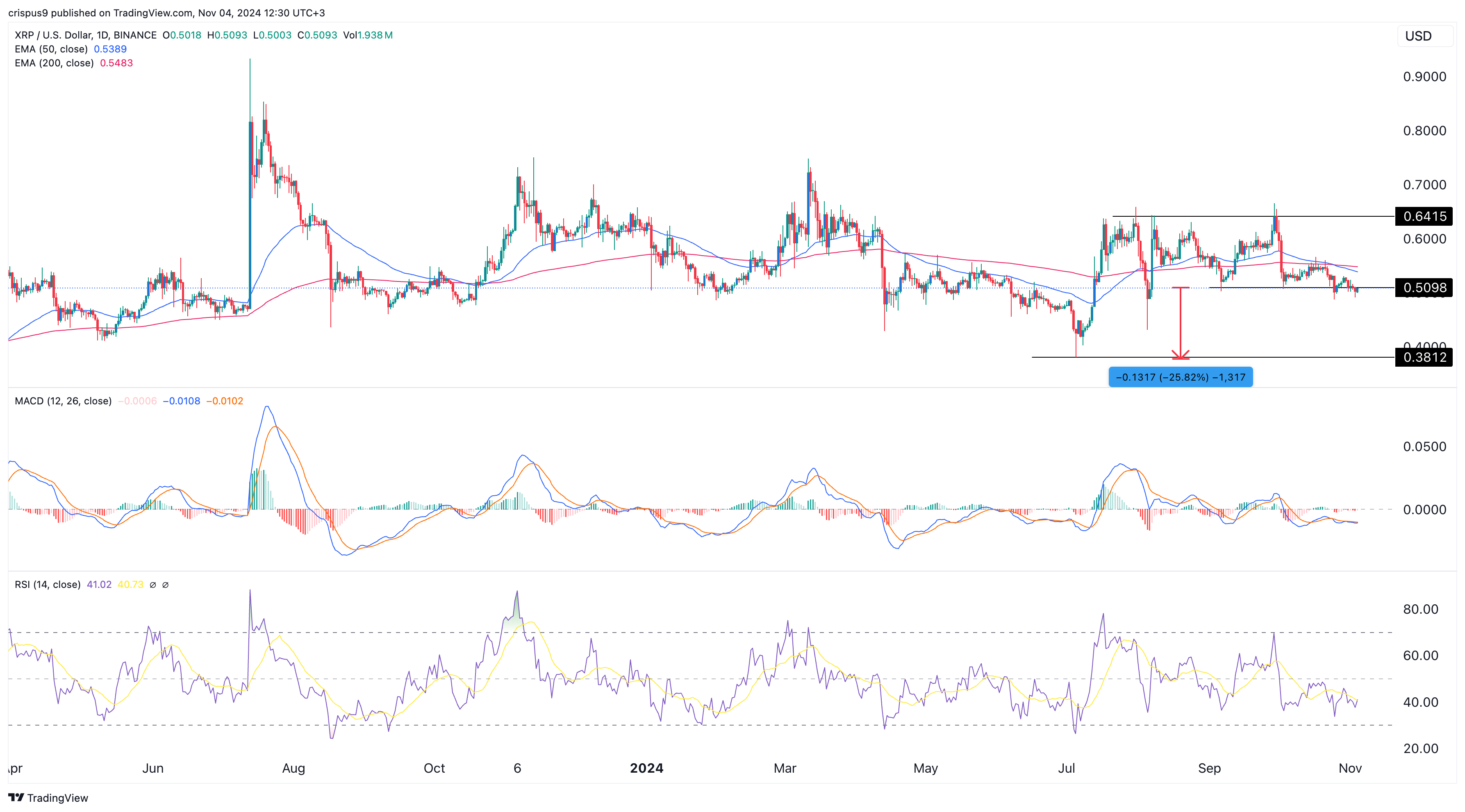Click the 20.00 RSI axis label

click(x=1421, y=748)
